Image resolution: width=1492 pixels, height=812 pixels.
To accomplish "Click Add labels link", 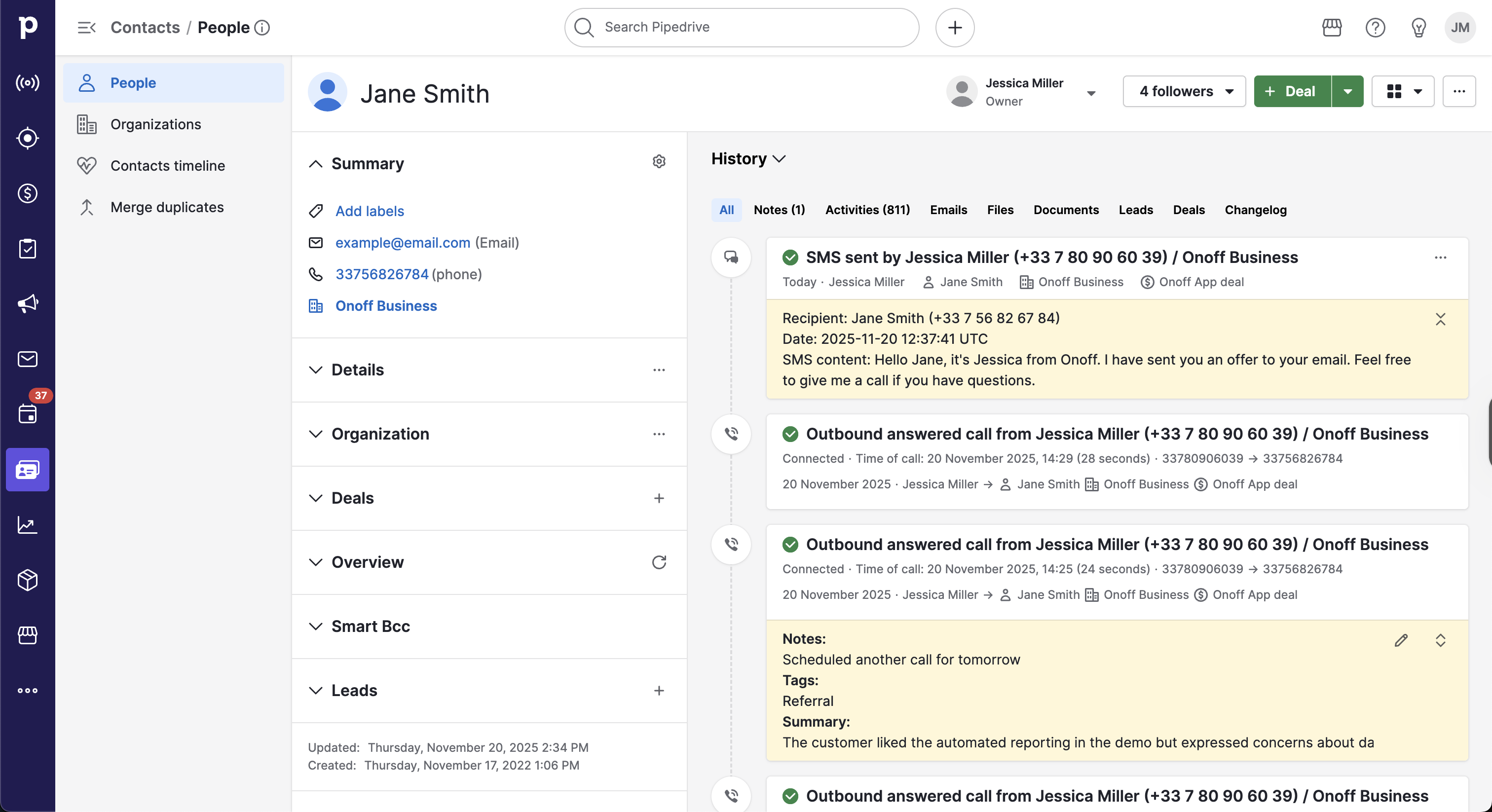I will pyautogui.click(x=370, y=212).
